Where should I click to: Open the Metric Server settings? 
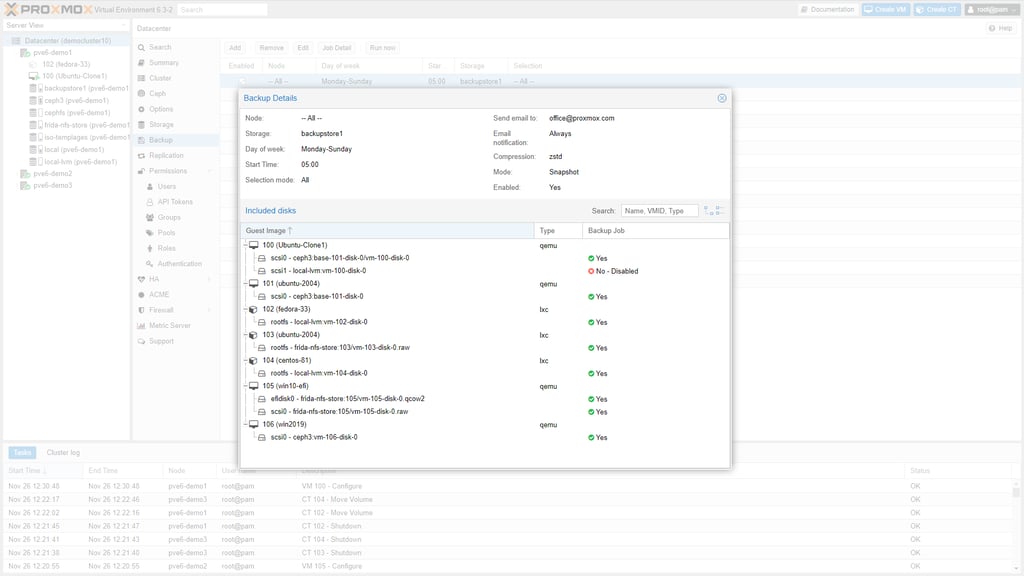(168, 324)
